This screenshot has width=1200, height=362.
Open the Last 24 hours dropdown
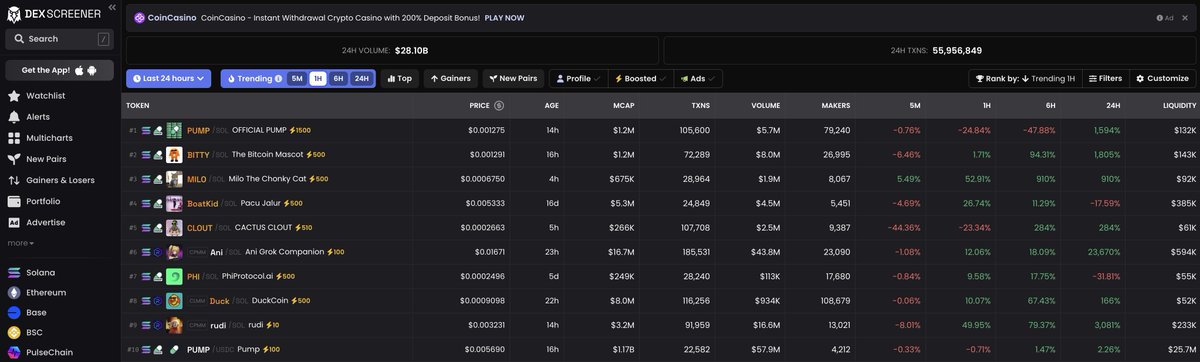(x=168, y=78)
